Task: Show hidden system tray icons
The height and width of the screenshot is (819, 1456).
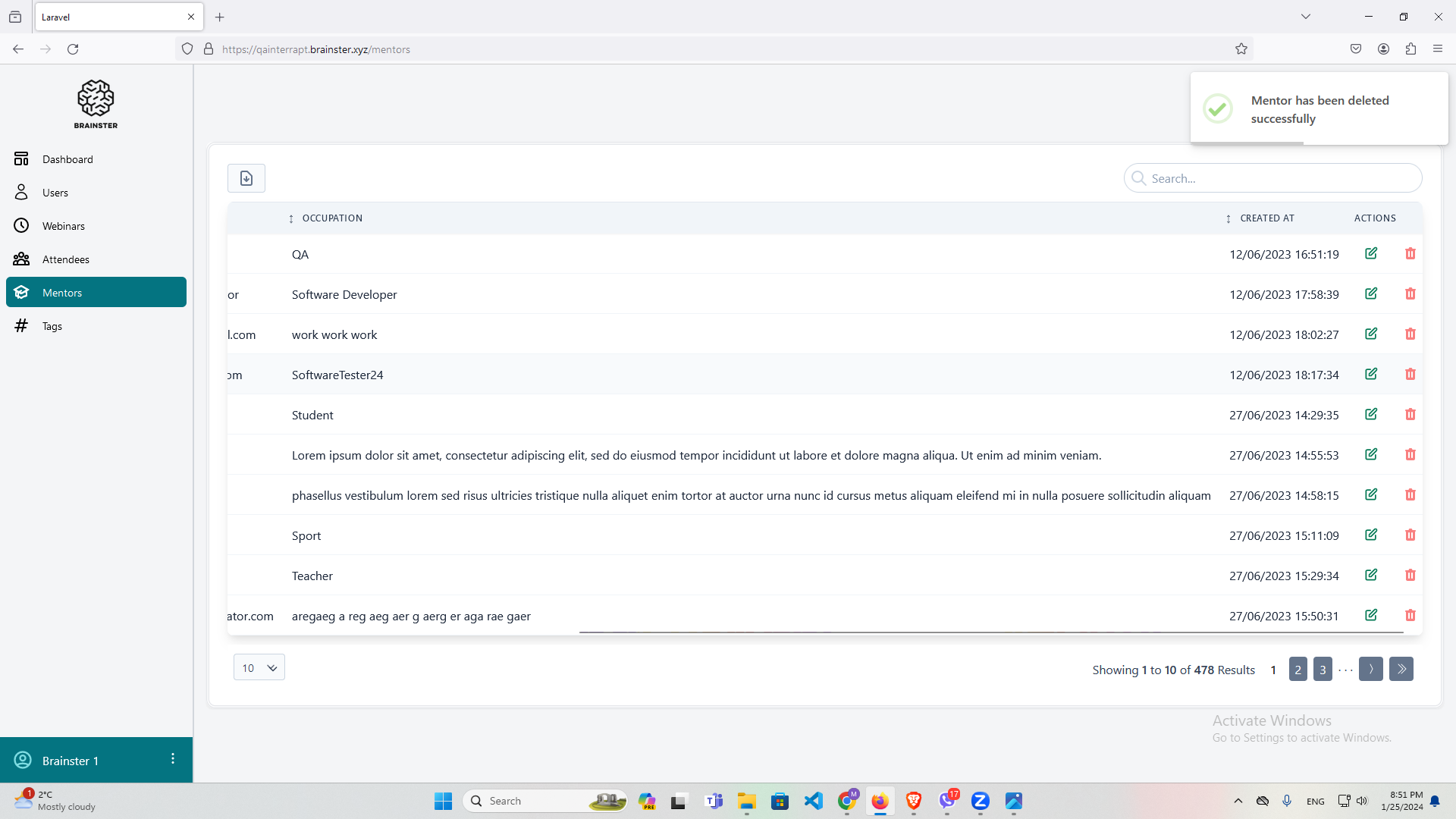Action: 1238,801
